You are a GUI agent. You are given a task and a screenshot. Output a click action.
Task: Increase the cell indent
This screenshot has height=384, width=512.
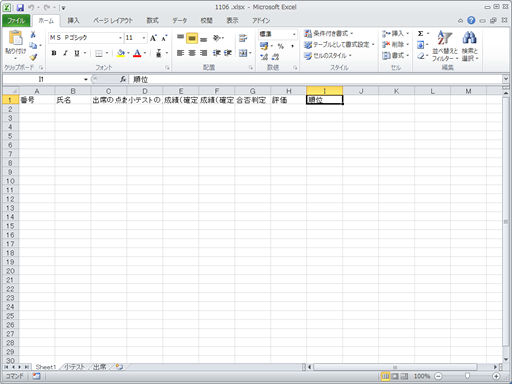(x=228, y=53)
